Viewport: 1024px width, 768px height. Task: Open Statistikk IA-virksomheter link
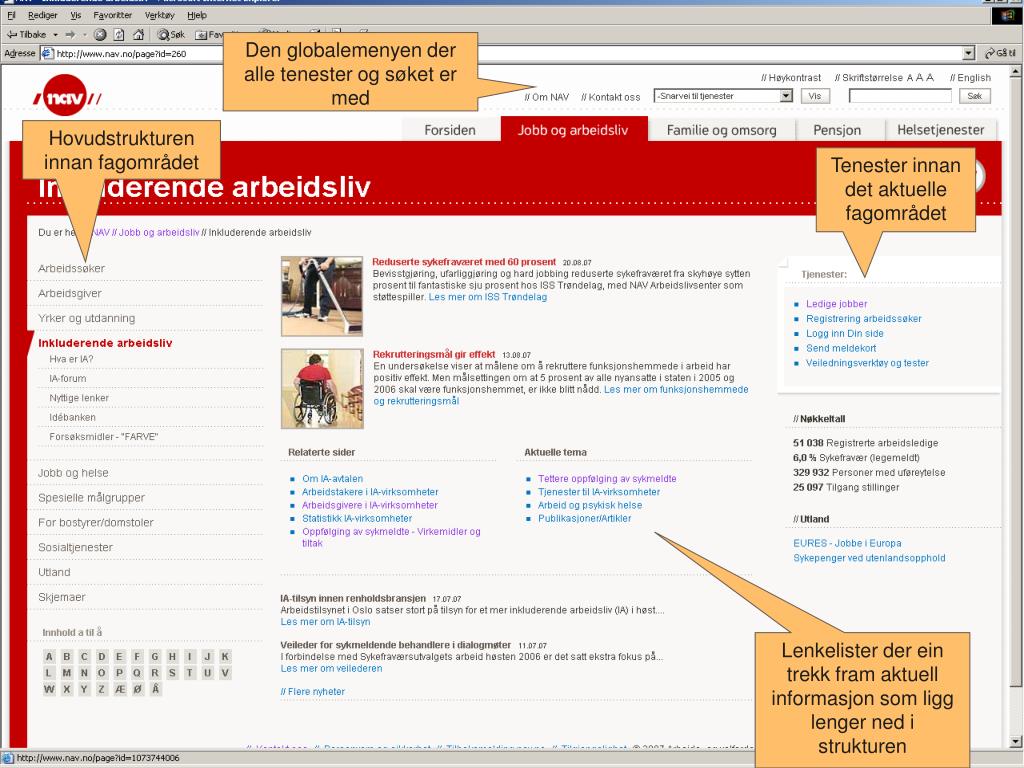357,519
